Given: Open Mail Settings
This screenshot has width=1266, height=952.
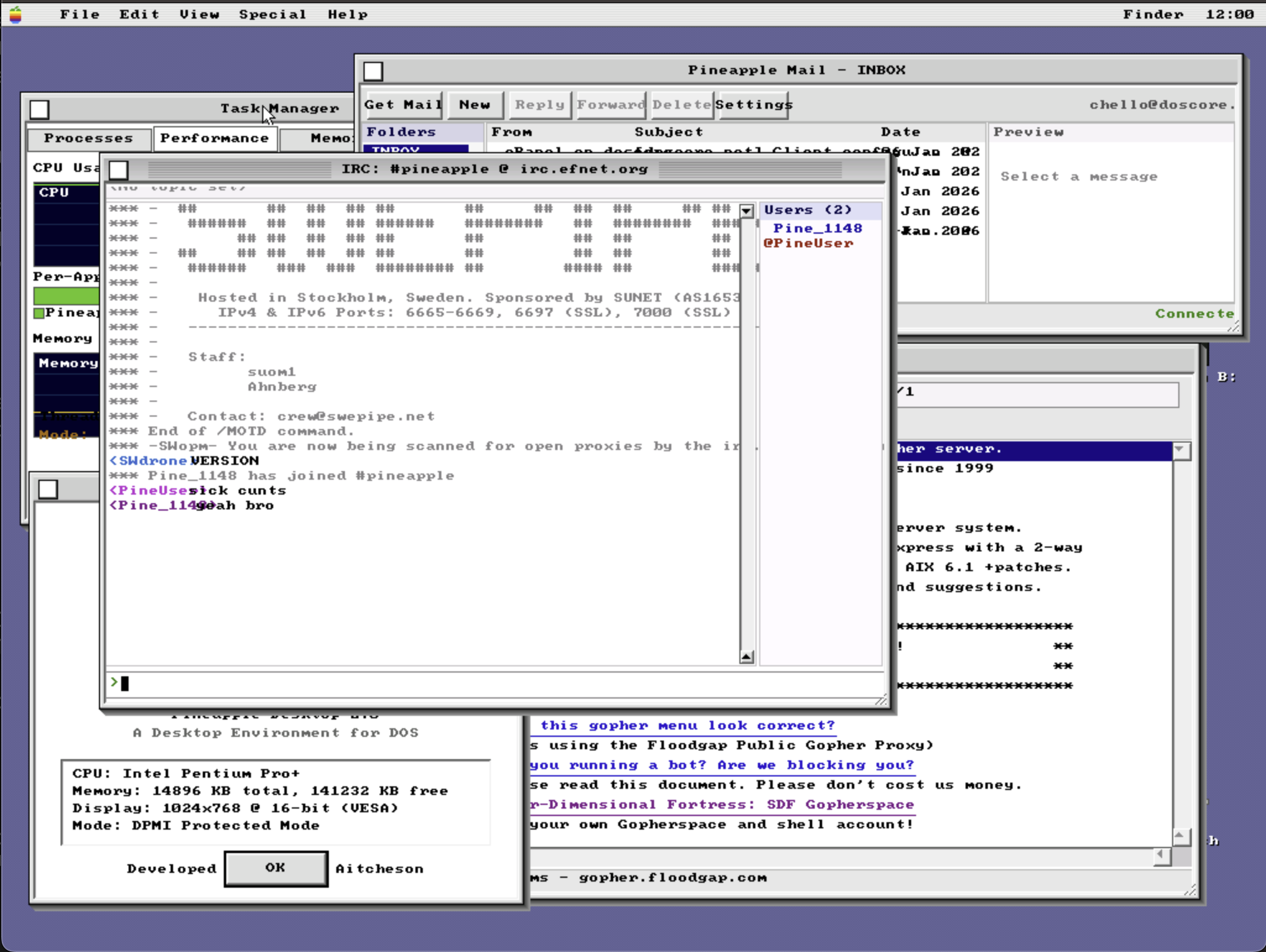Looking at the screenshot, I should (x=752, y=104).
